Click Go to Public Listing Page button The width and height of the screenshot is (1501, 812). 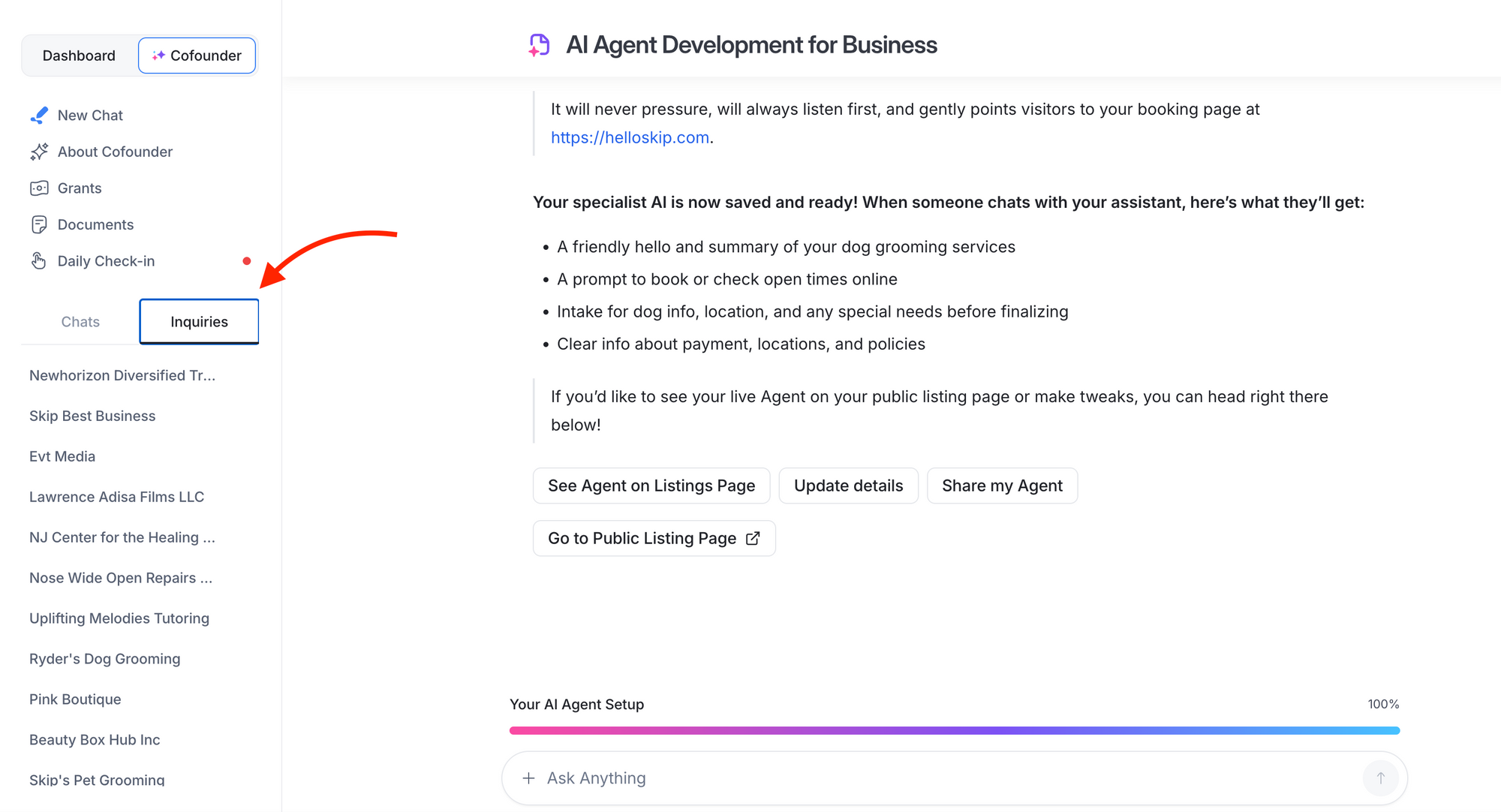click(x=654, y=538)
